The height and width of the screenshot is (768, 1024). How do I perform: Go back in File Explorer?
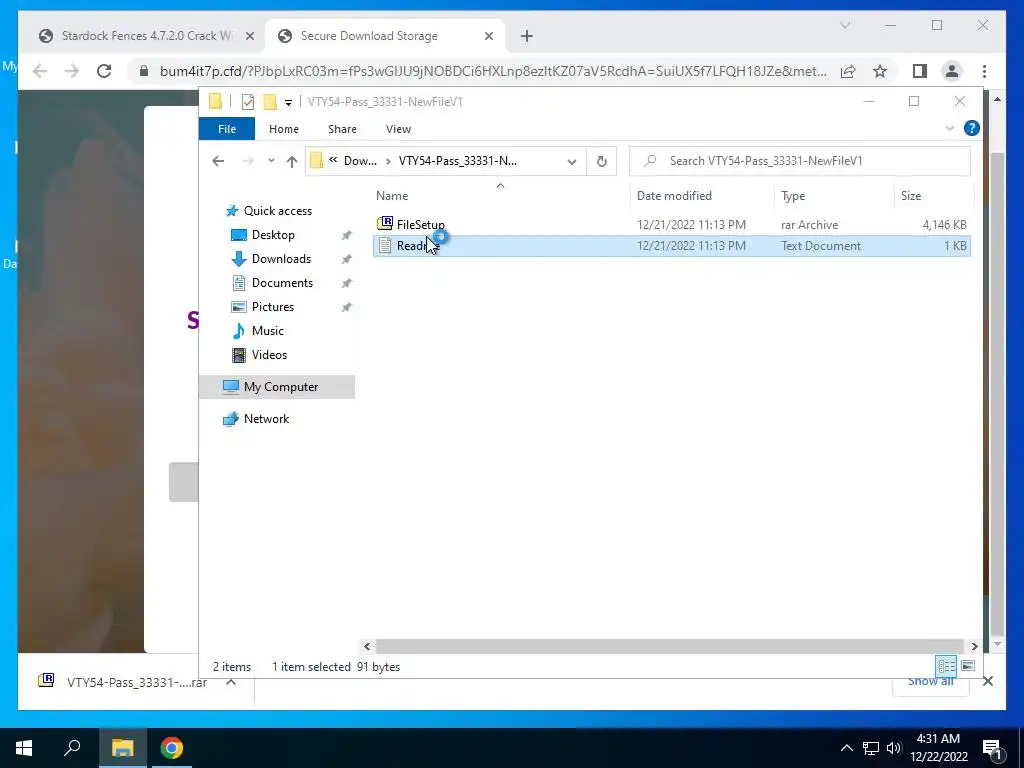coord(218,161)
